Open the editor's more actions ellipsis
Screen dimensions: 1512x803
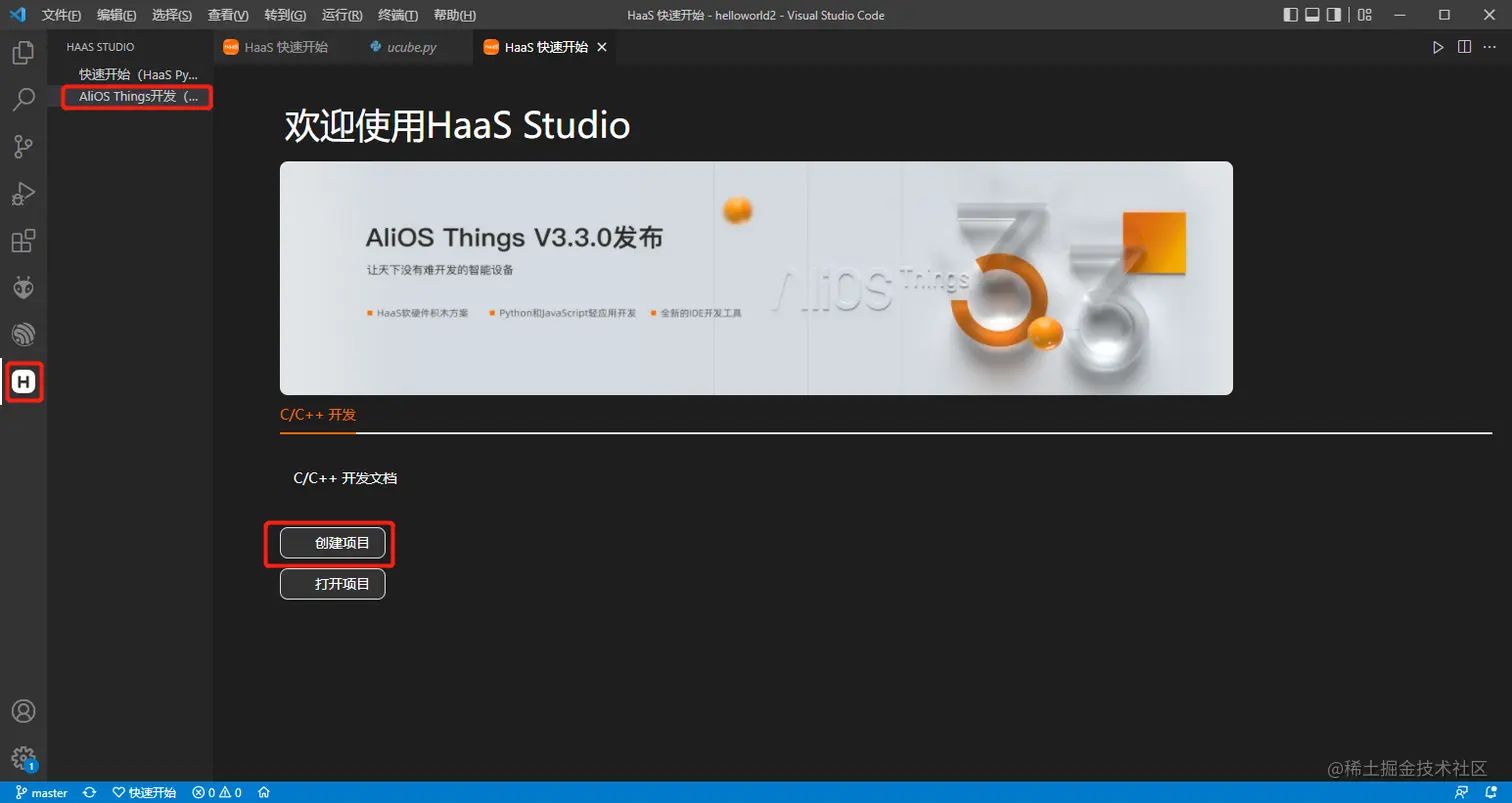1490,47
